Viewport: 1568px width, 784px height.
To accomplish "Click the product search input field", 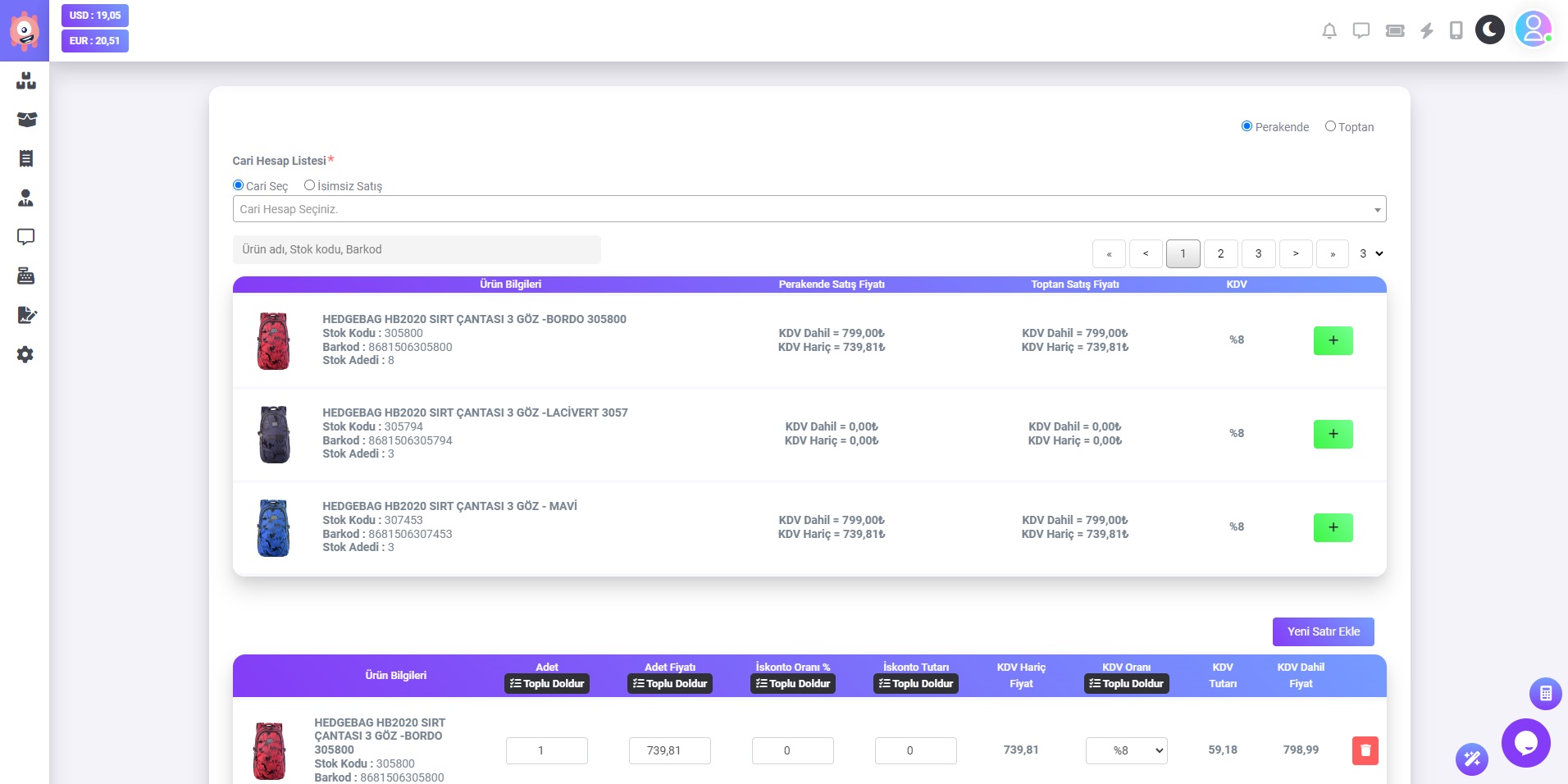I will pos(417,249).
